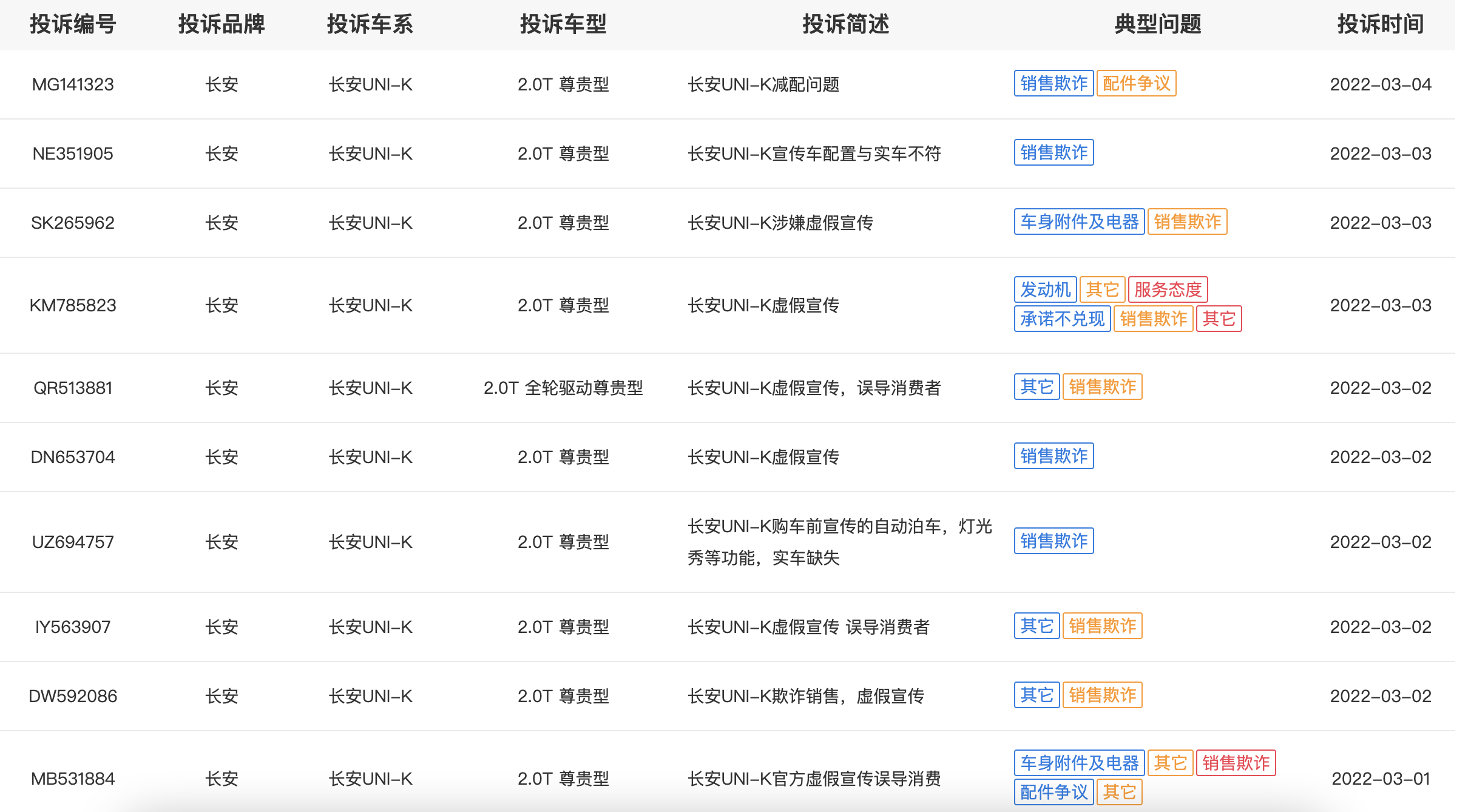The height and width of the screenshot is (812, 1471).
Task: Click the 销售欺诈 tag in row IY563907
Action: [x=1103, y=626]
